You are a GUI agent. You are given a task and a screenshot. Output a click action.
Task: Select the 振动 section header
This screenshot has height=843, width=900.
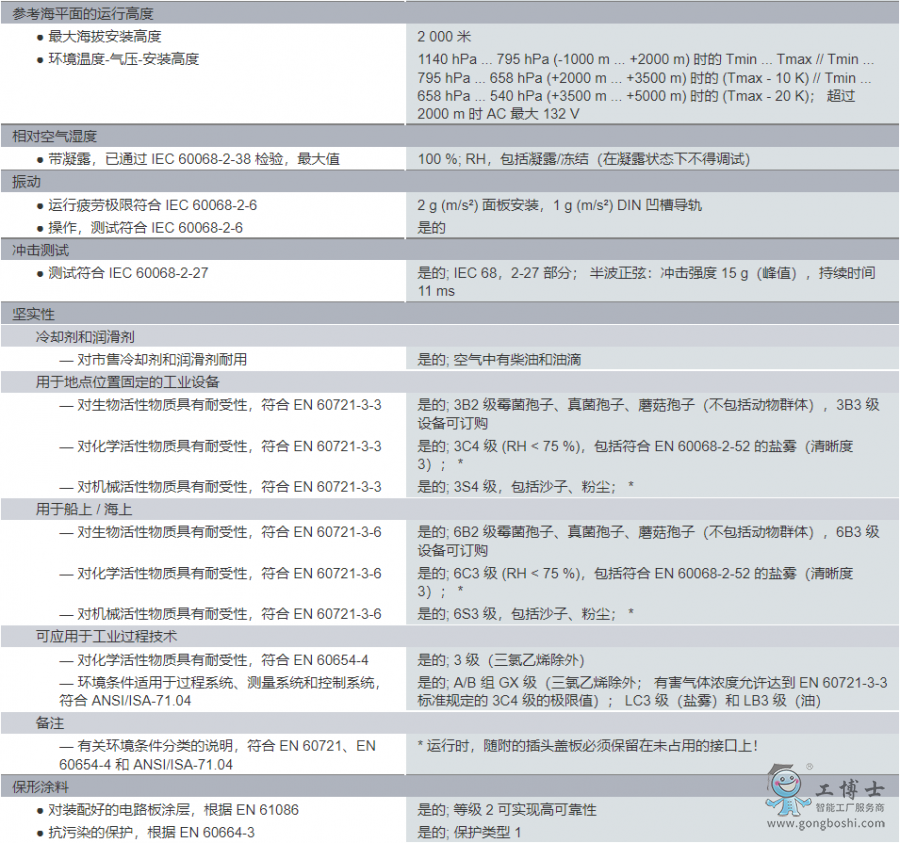[x=27, y=181]
